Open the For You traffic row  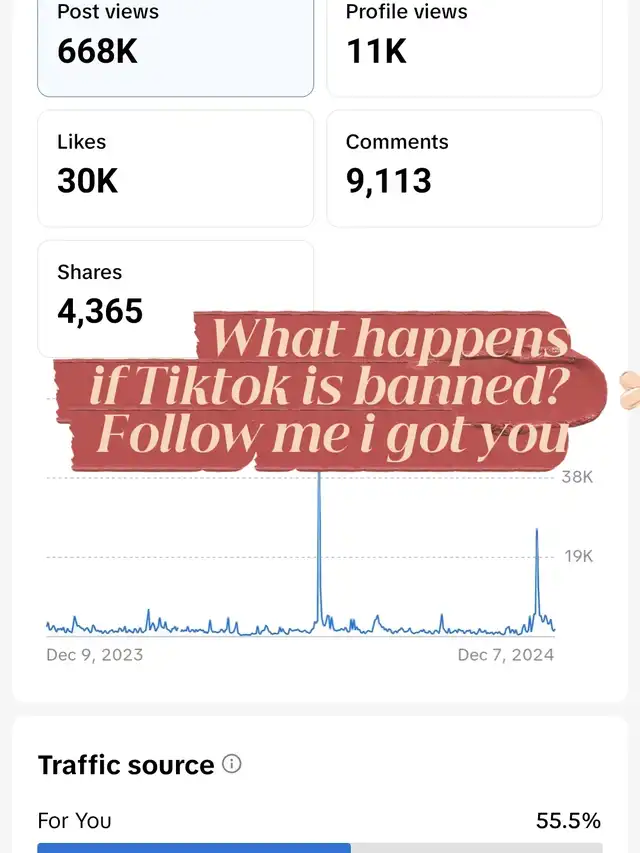pos(319,820)
